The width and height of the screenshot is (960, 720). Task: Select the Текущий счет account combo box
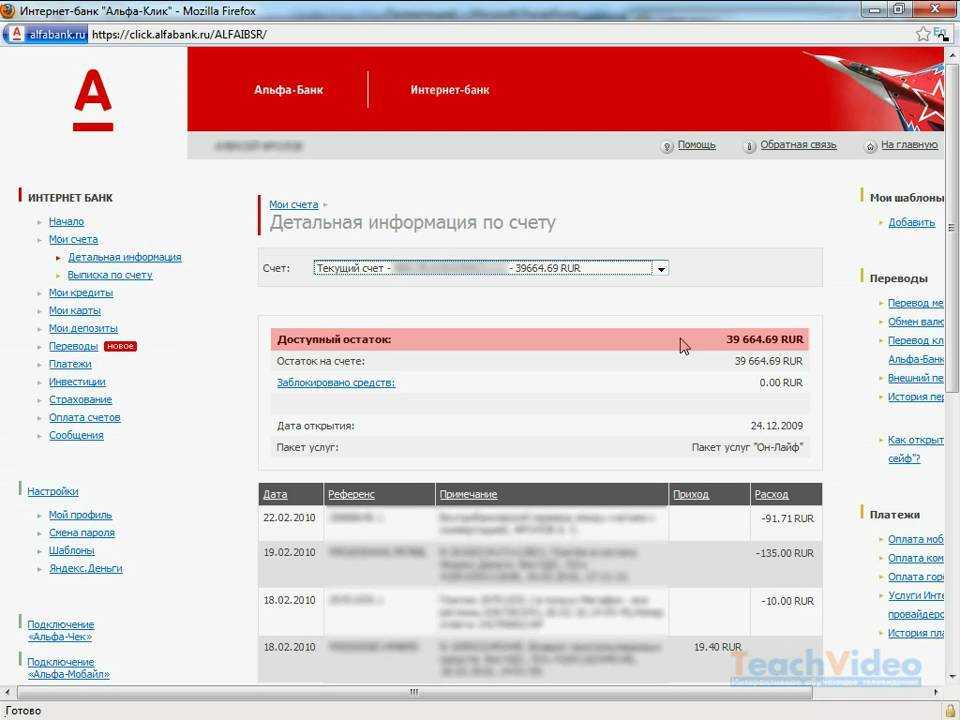(x=490, y=269)
